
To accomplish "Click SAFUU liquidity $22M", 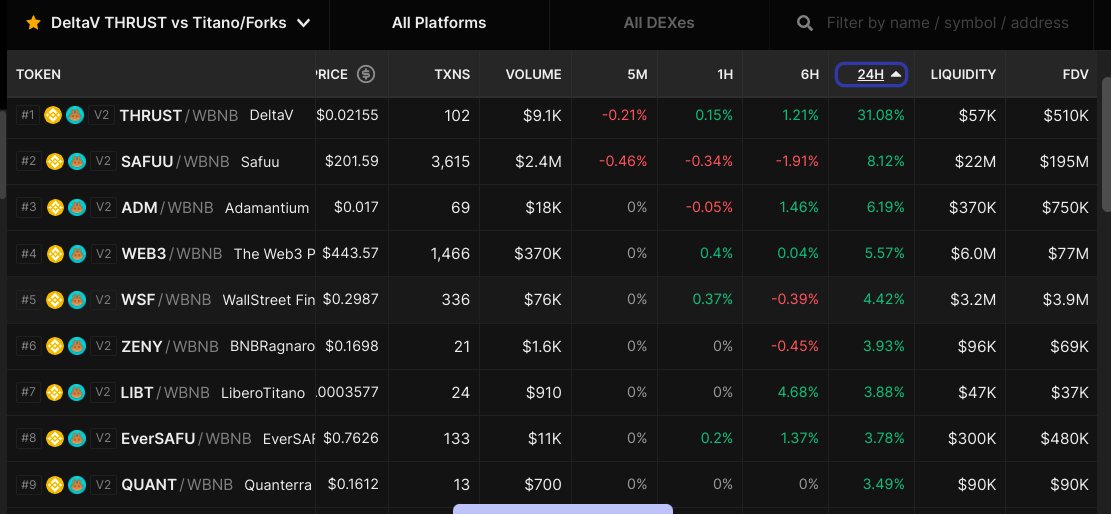I will [x=975, y=162].
